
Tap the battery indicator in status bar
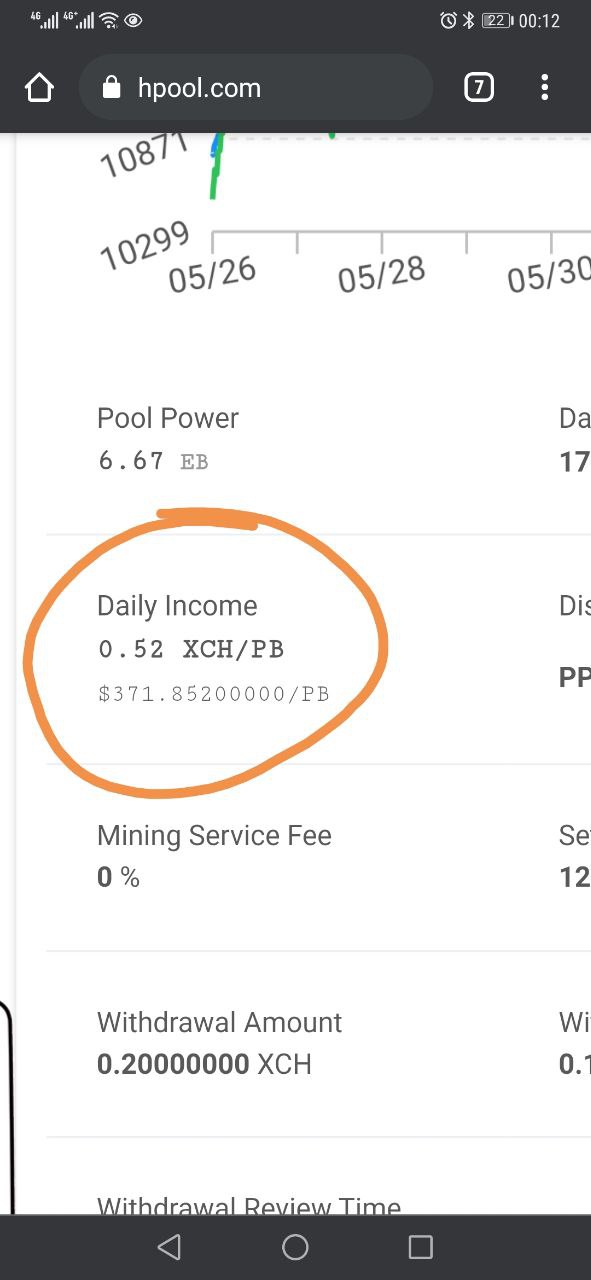click(x=497, y=20)
